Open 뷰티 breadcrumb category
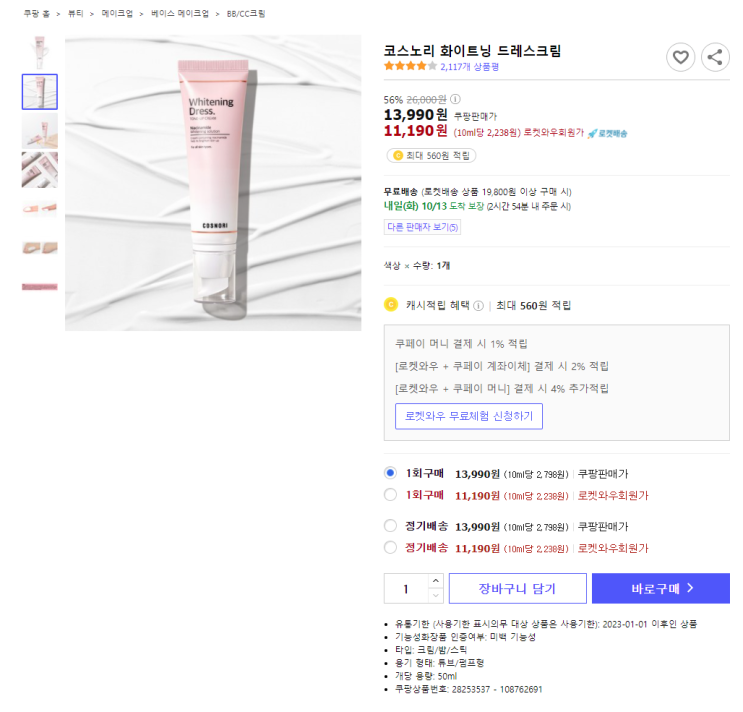The height and width of the screenshot is (712, 743). tap(75, 14)
